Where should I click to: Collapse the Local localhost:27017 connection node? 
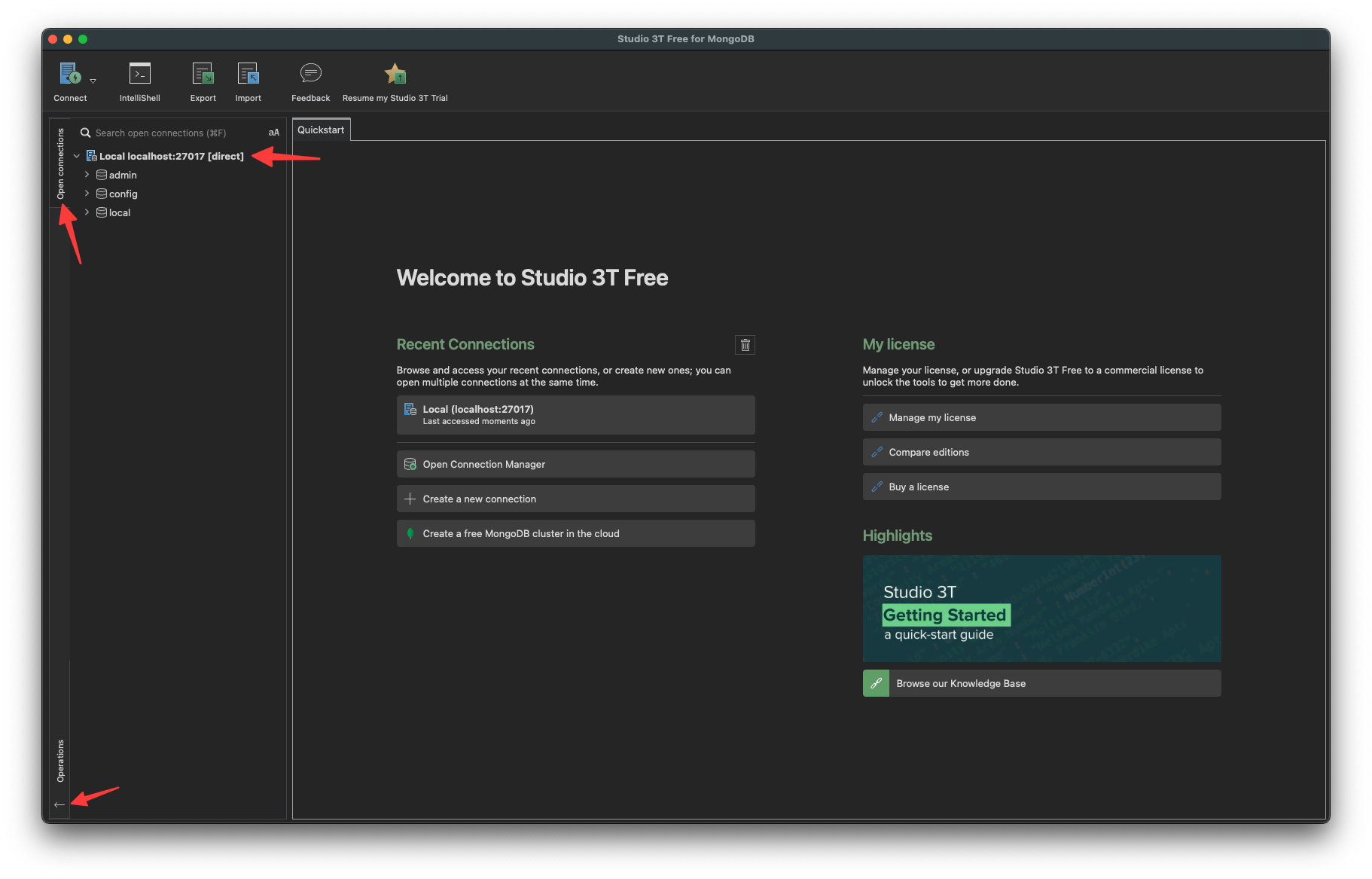click(x=77, y=156)
